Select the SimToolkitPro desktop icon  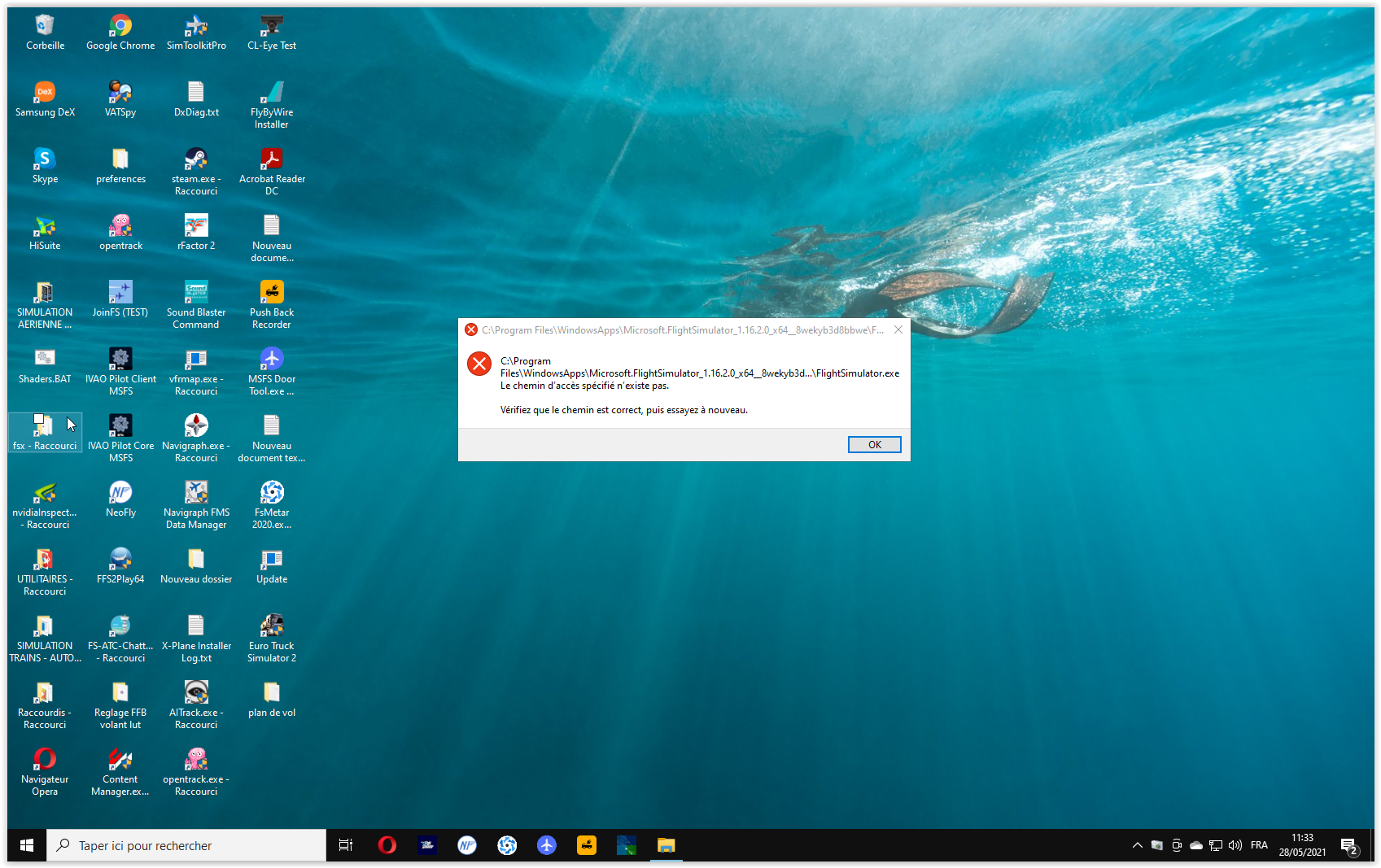196,33
